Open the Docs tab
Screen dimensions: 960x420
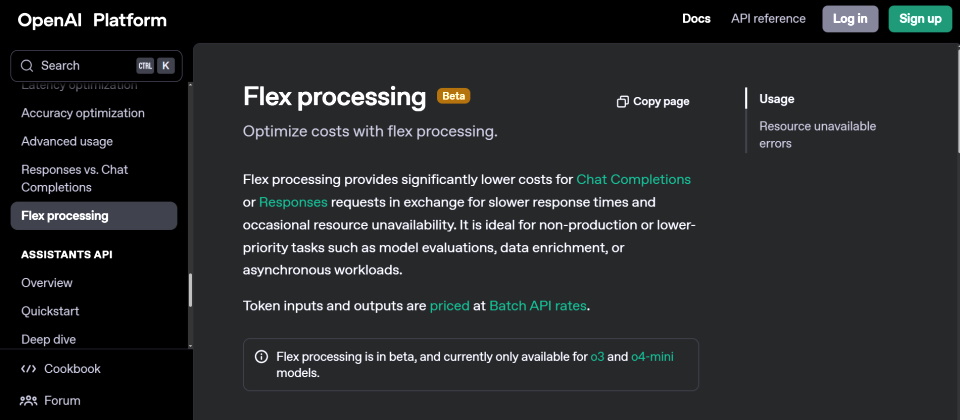pyautogui.click(x=696, y=19)
